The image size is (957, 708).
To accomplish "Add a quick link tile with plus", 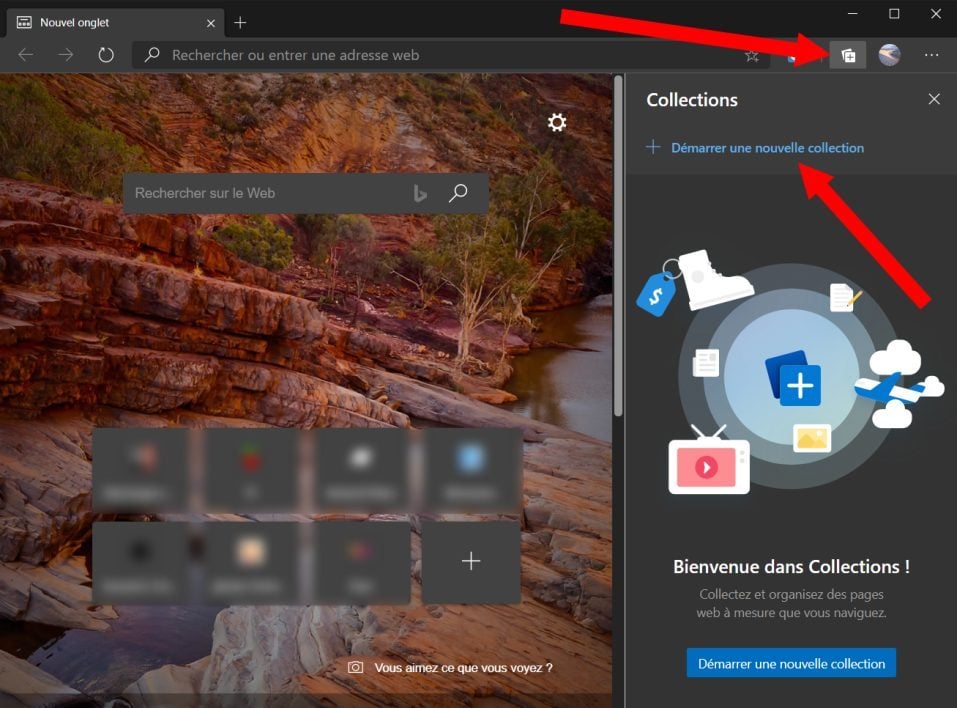I will tap(471, 561).
